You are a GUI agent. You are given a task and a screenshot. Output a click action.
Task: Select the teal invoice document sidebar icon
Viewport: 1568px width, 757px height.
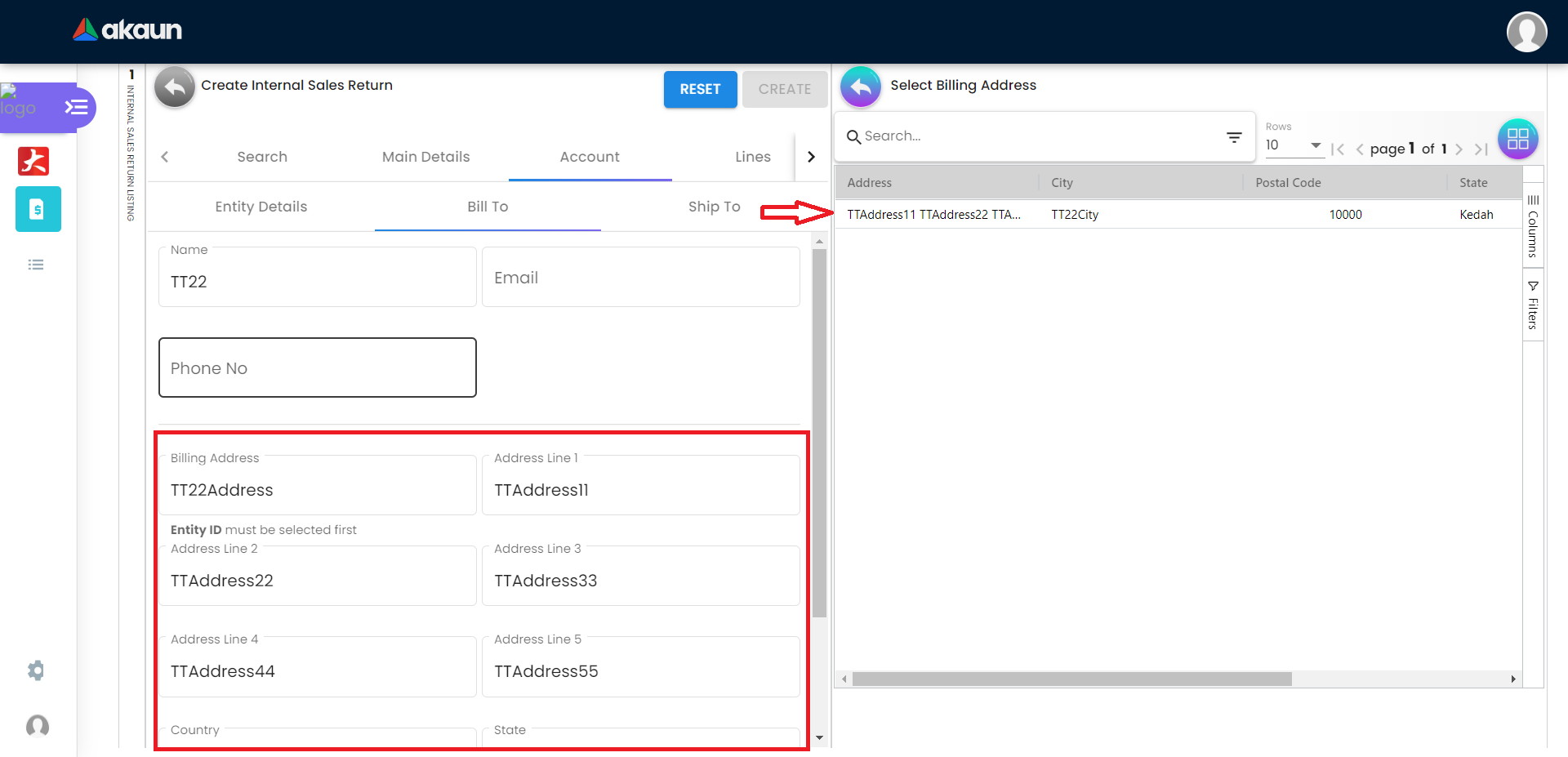(x=38, y=209)
